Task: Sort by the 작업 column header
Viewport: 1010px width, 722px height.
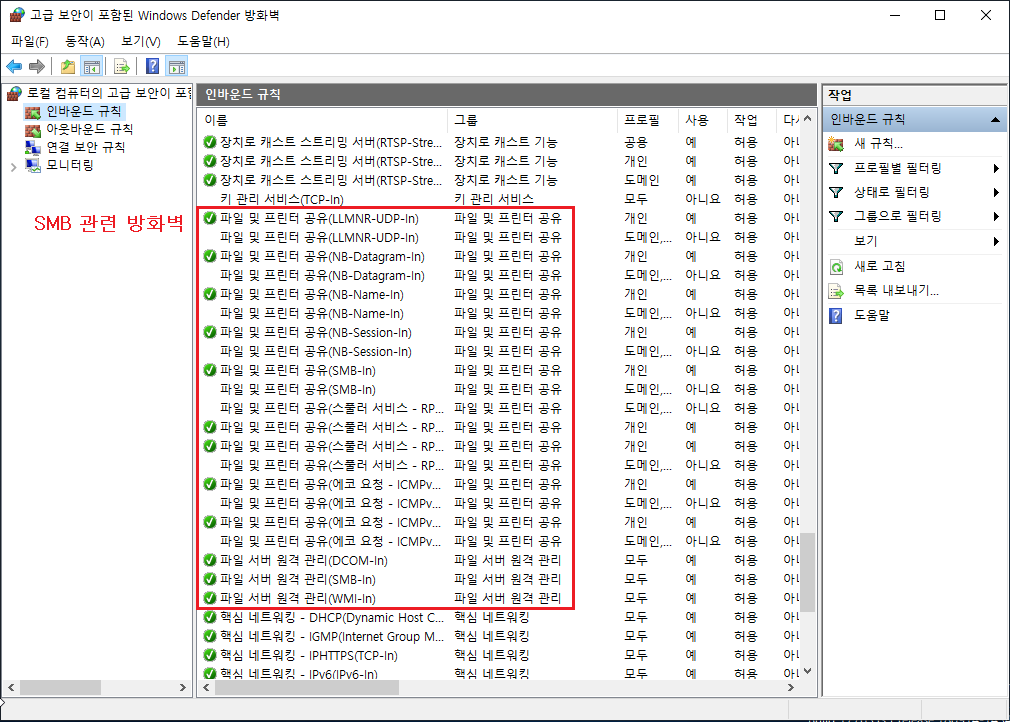Action: (x=753, y=120)
